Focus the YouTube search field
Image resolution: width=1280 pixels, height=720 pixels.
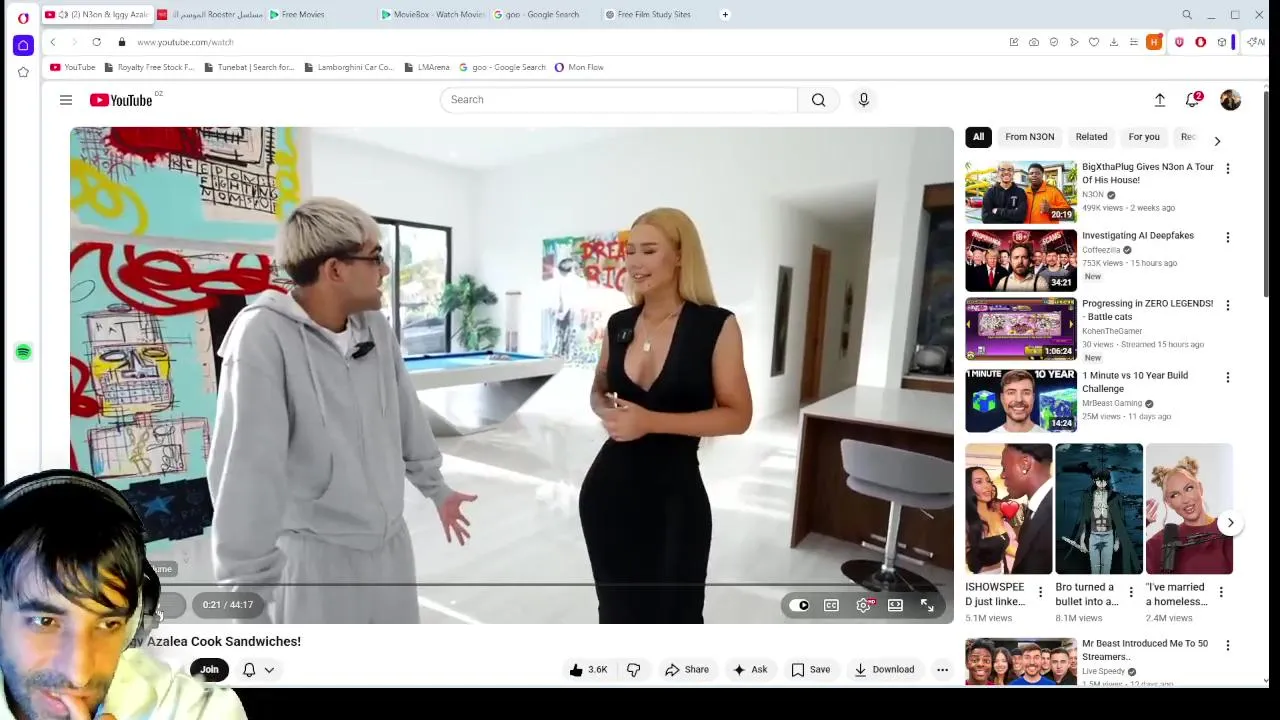tap(619, 100)
